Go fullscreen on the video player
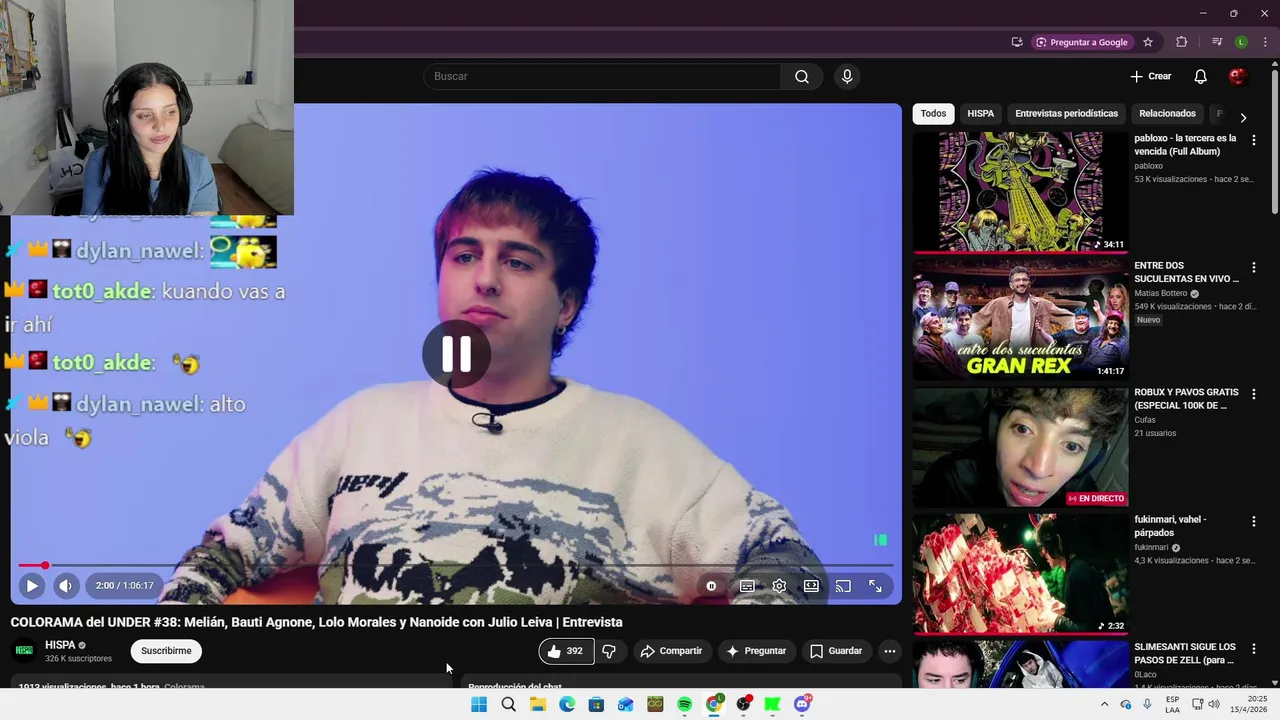This screenshot has height=720, width=1280. click(x=875, y=586)
